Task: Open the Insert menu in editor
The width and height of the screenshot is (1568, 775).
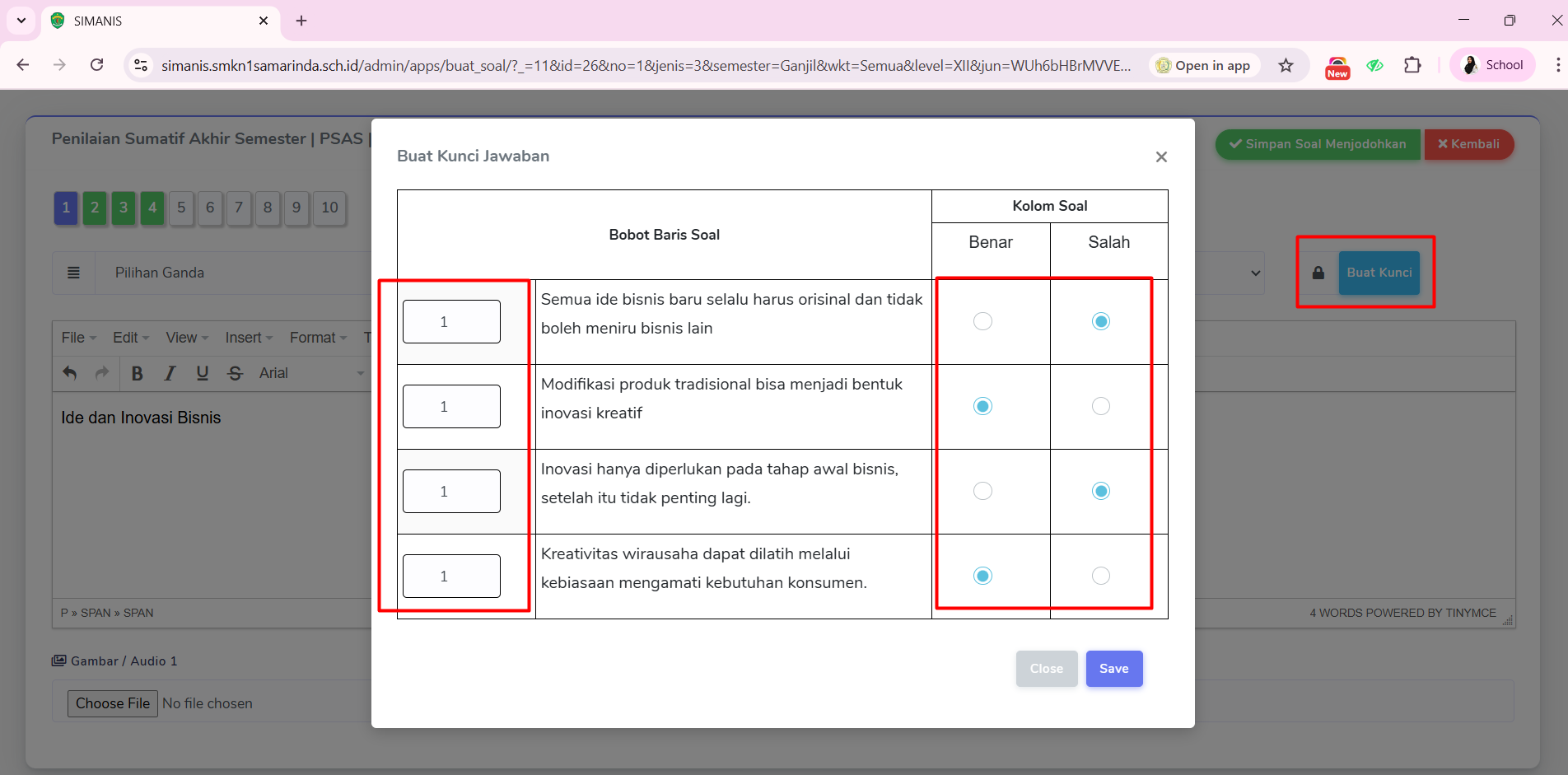Action: (x=248, y=338)
